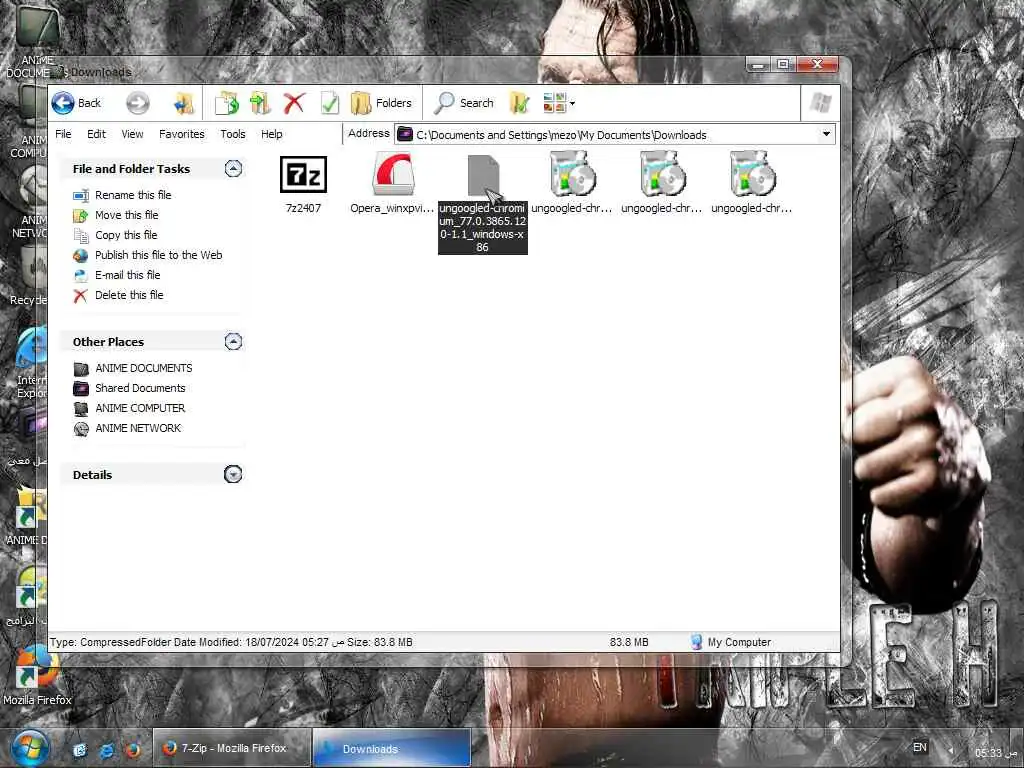Click the Move To toolbar icon
Viewport: 1024px width, 768px height.
[x=260, y=103]
